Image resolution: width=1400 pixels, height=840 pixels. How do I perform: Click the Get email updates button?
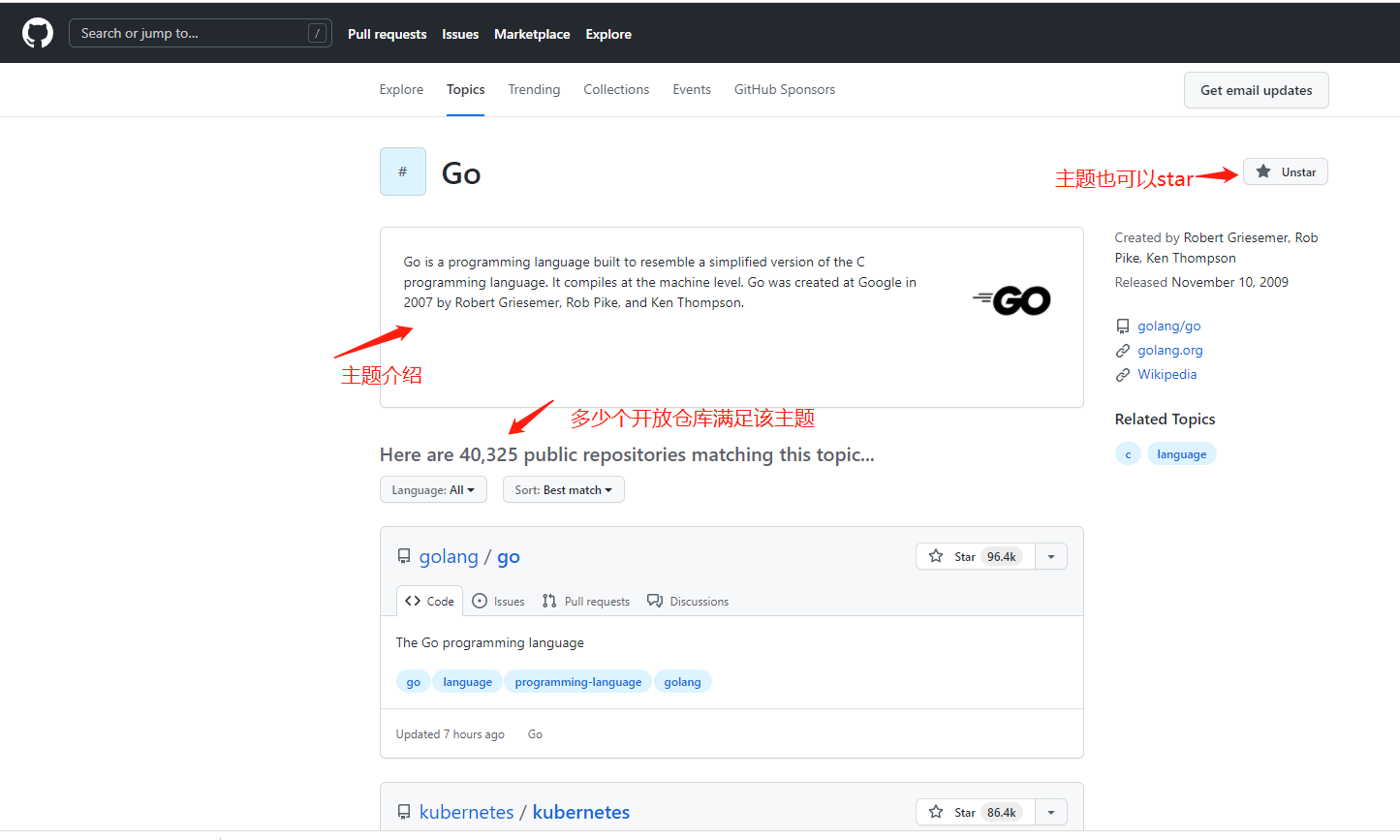click(x=1256, y=90)
